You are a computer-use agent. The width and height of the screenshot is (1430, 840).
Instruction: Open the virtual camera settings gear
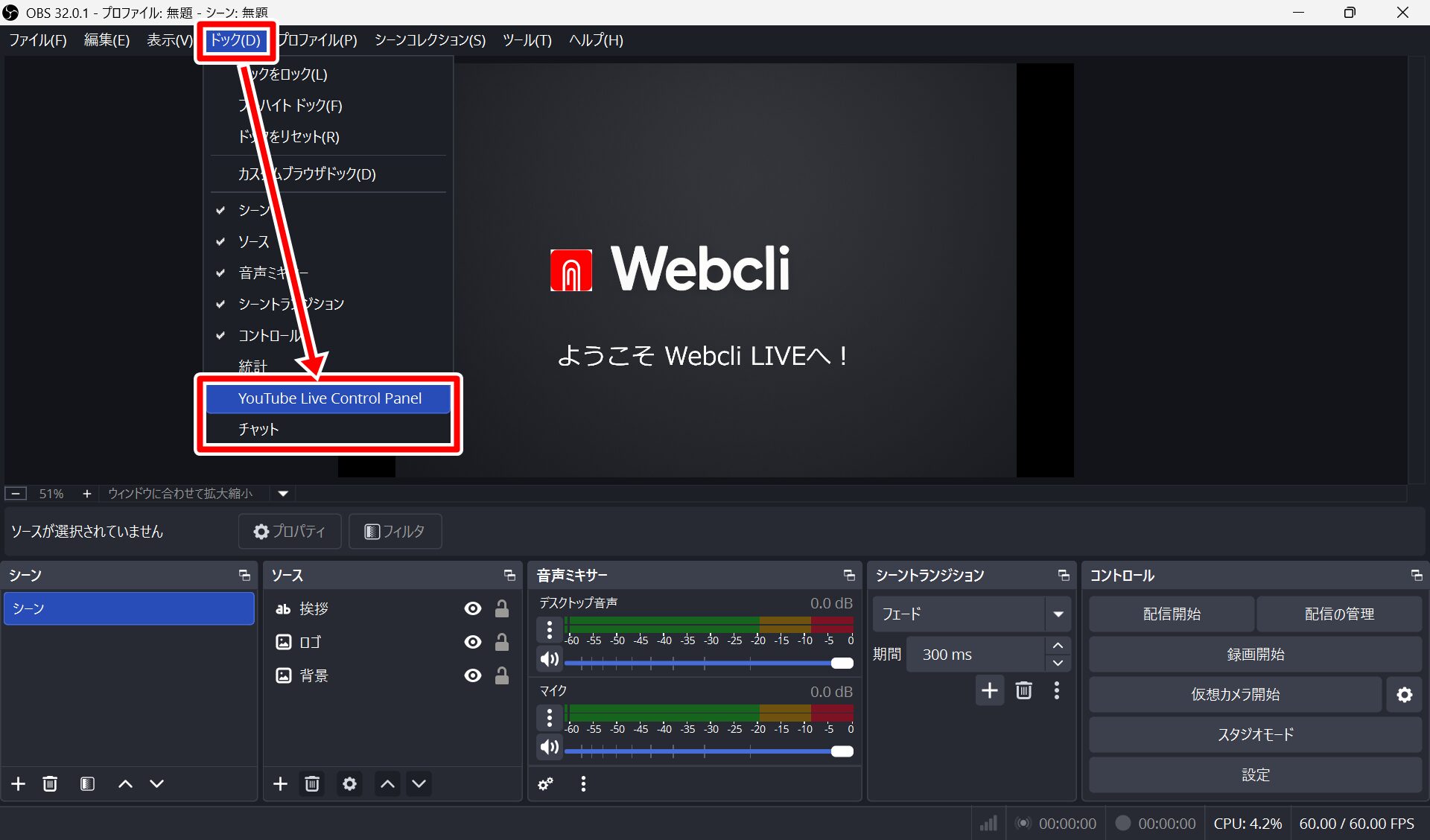coord(1404,695)
